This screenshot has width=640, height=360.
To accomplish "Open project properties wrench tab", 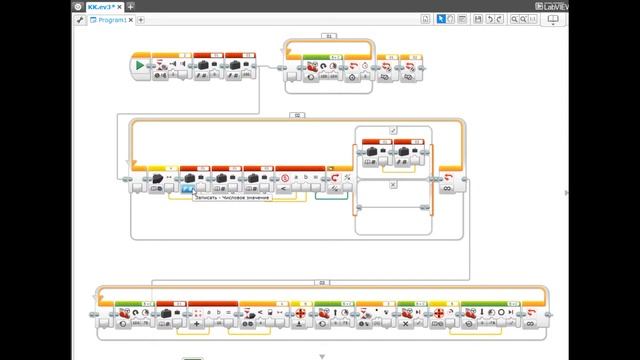I will (80, 20).
